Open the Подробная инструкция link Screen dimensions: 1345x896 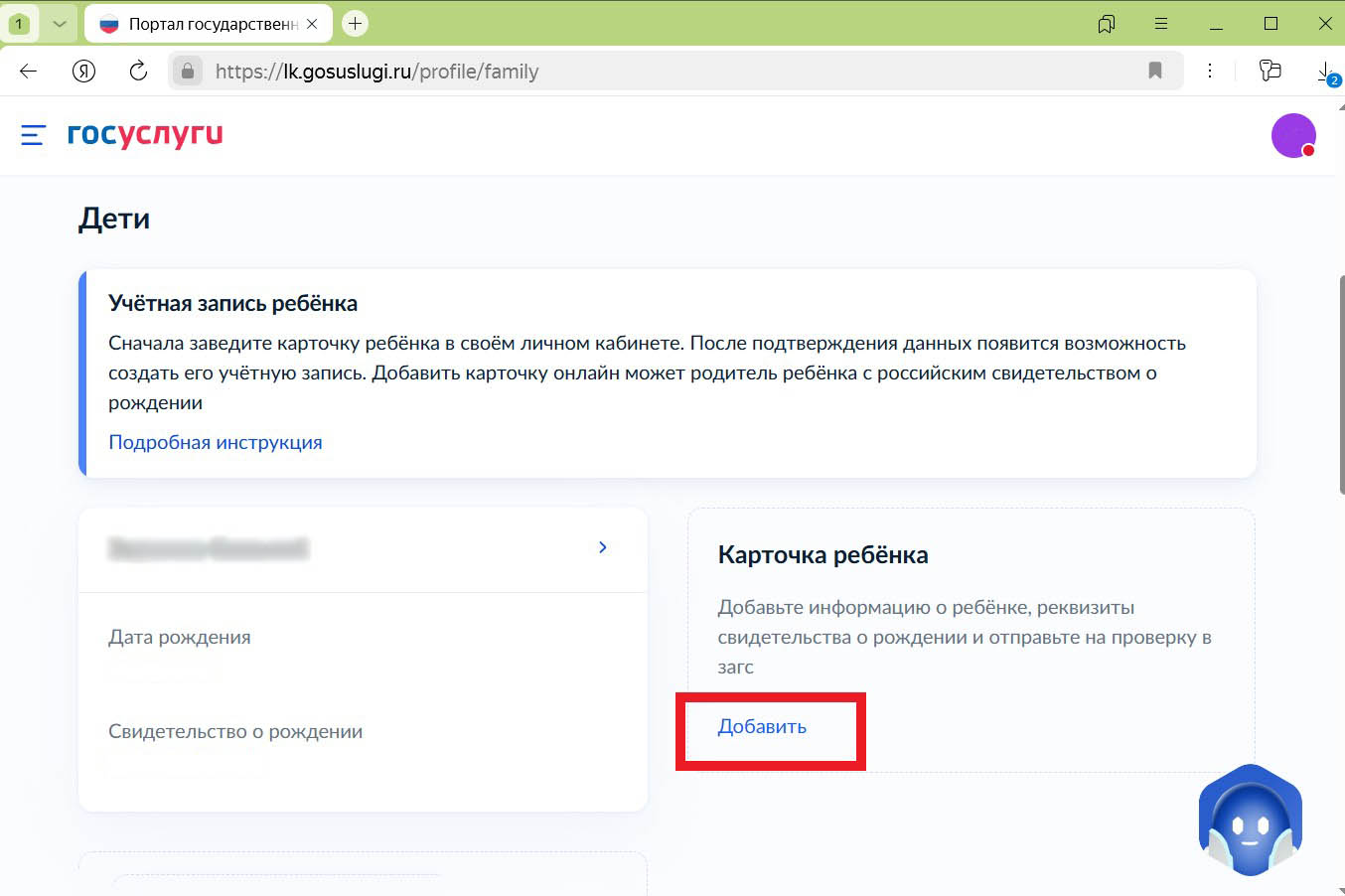pyautogui.click(x=216, y=441)
